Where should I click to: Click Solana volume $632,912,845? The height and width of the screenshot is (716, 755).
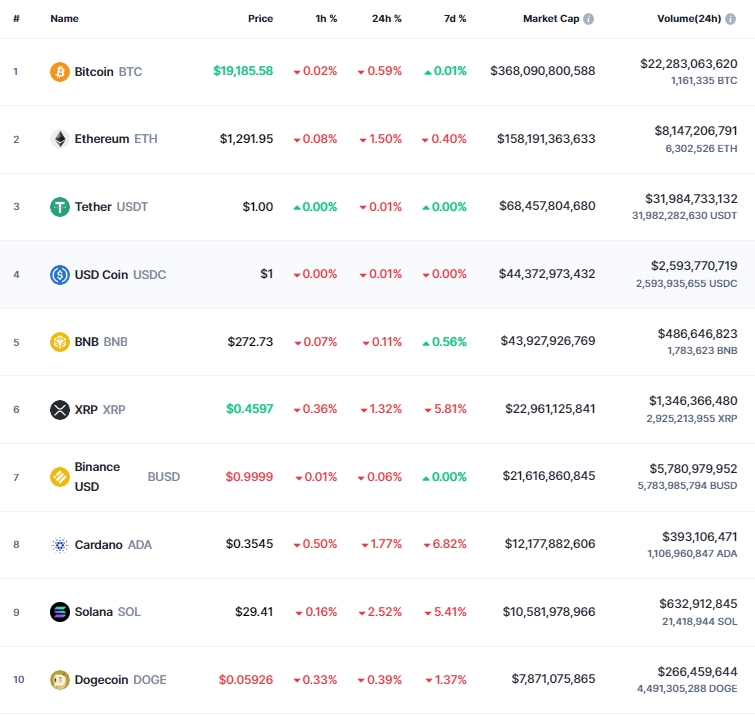pos(698,604)
